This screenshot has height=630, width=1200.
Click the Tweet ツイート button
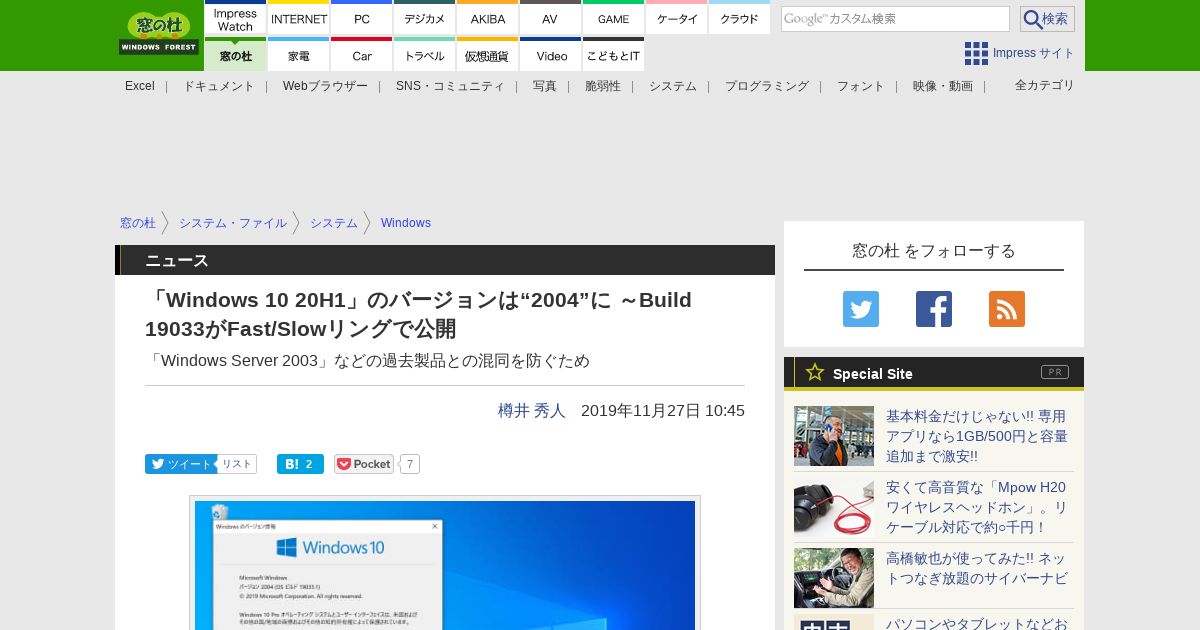[x=180, y=464]
